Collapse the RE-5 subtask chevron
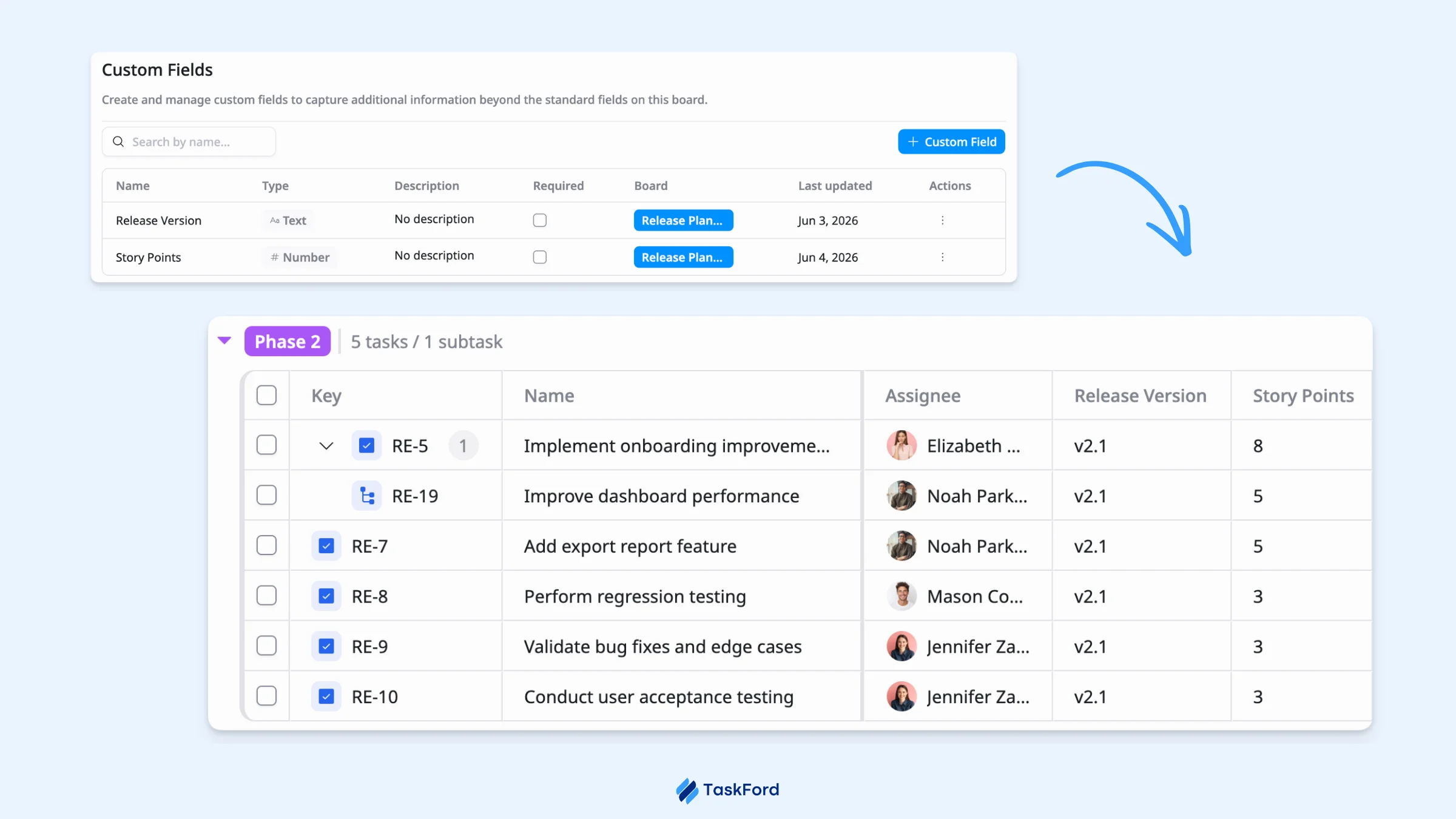Viewport: 1456px width, 819px height. pyautogui.click(x=326, y=446)
